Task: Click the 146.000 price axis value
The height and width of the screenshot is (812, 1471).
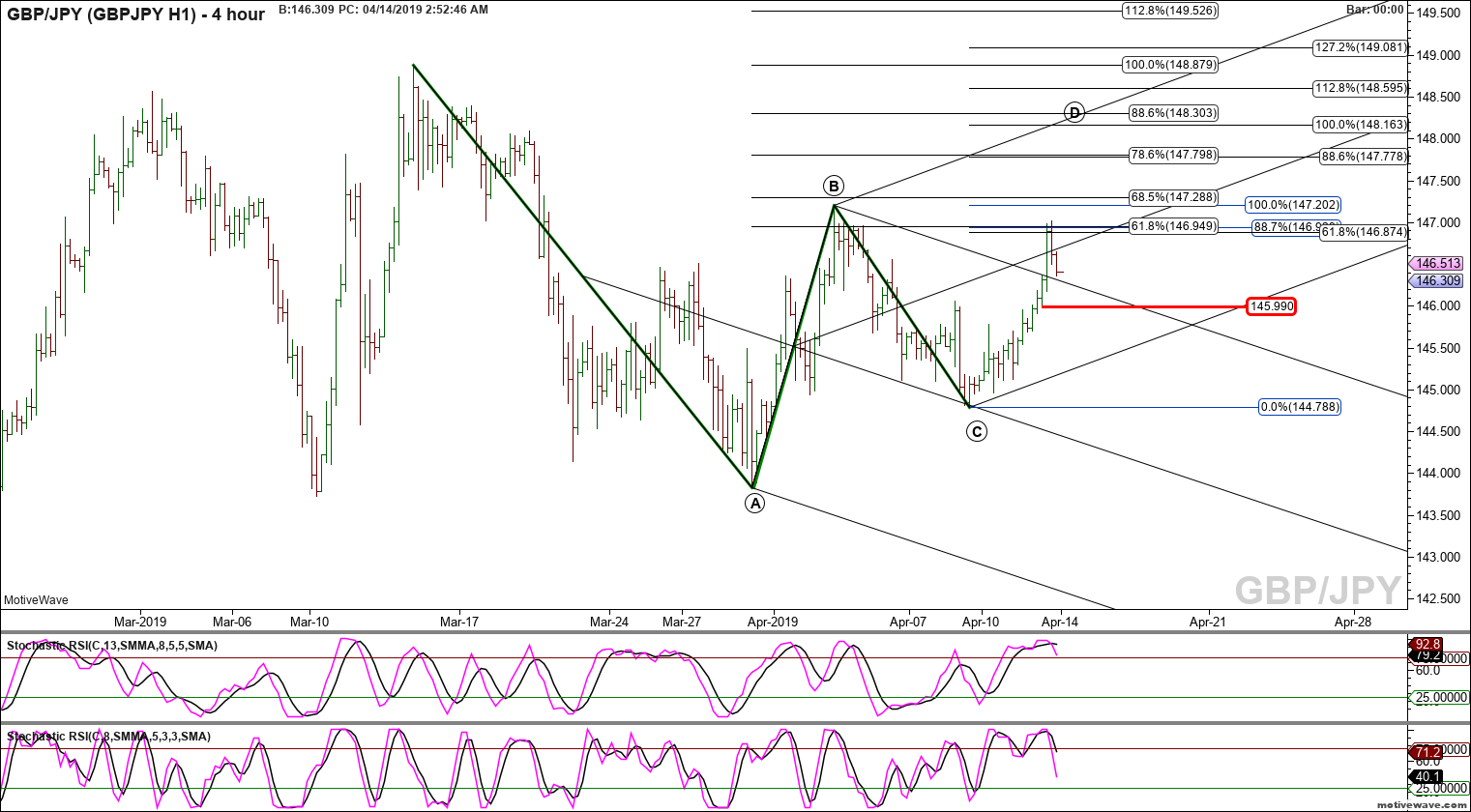Action: click(1439, 305)
